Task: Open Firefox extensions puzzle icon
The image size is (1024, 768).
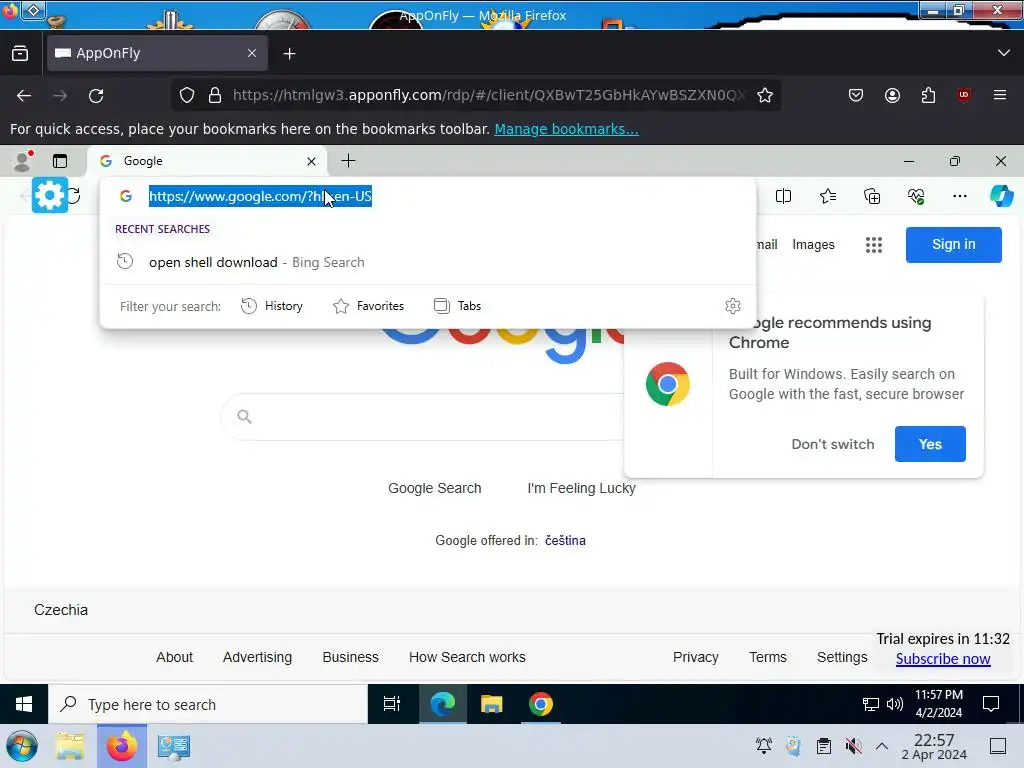Action: (928, 95)
